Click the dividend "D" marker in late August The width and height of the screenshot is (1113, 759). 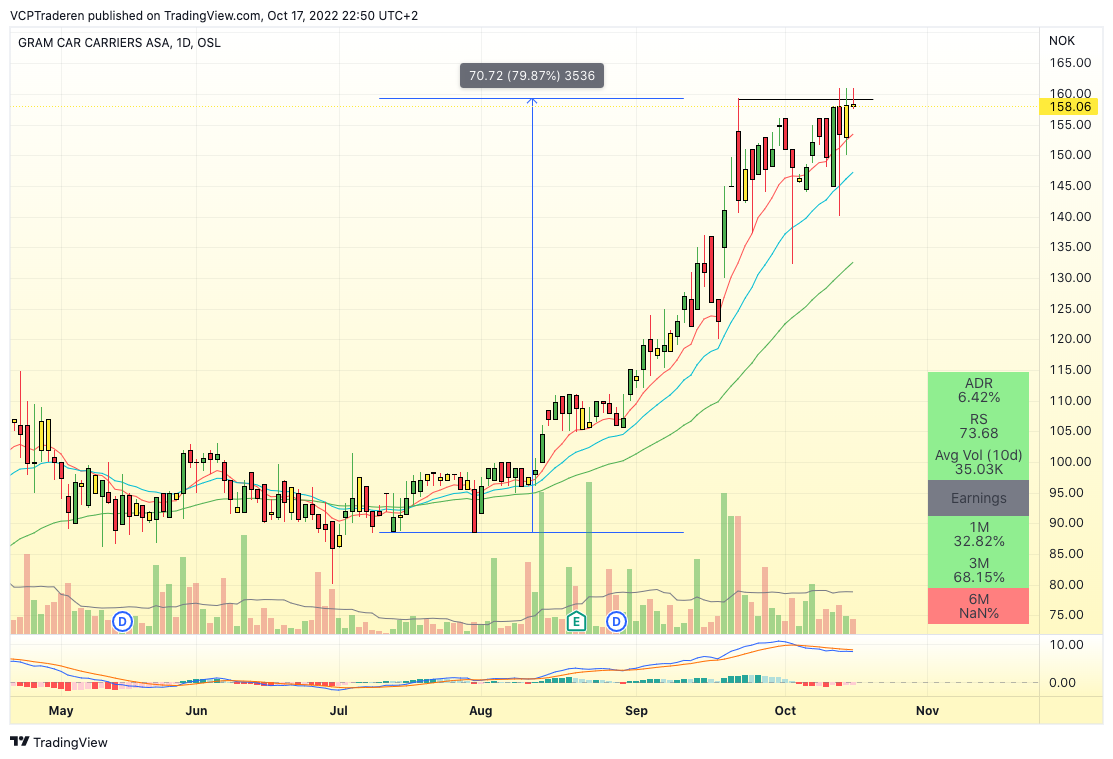(x=616, y=622)
